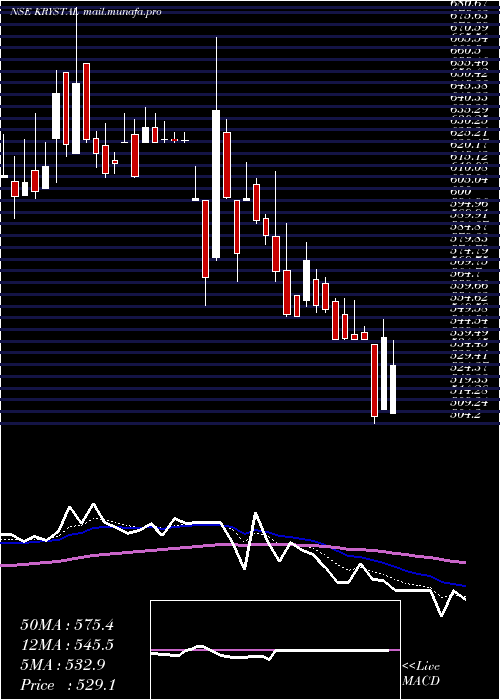
Task: Click the NSE KRYSTAL chart title
Action: click(86, 12)
